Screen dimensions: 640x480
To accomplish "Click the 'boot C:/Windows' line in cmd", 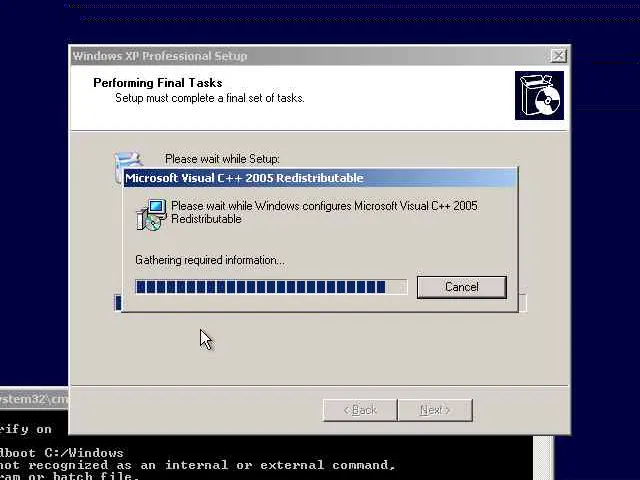I will [x=61, y=453].
